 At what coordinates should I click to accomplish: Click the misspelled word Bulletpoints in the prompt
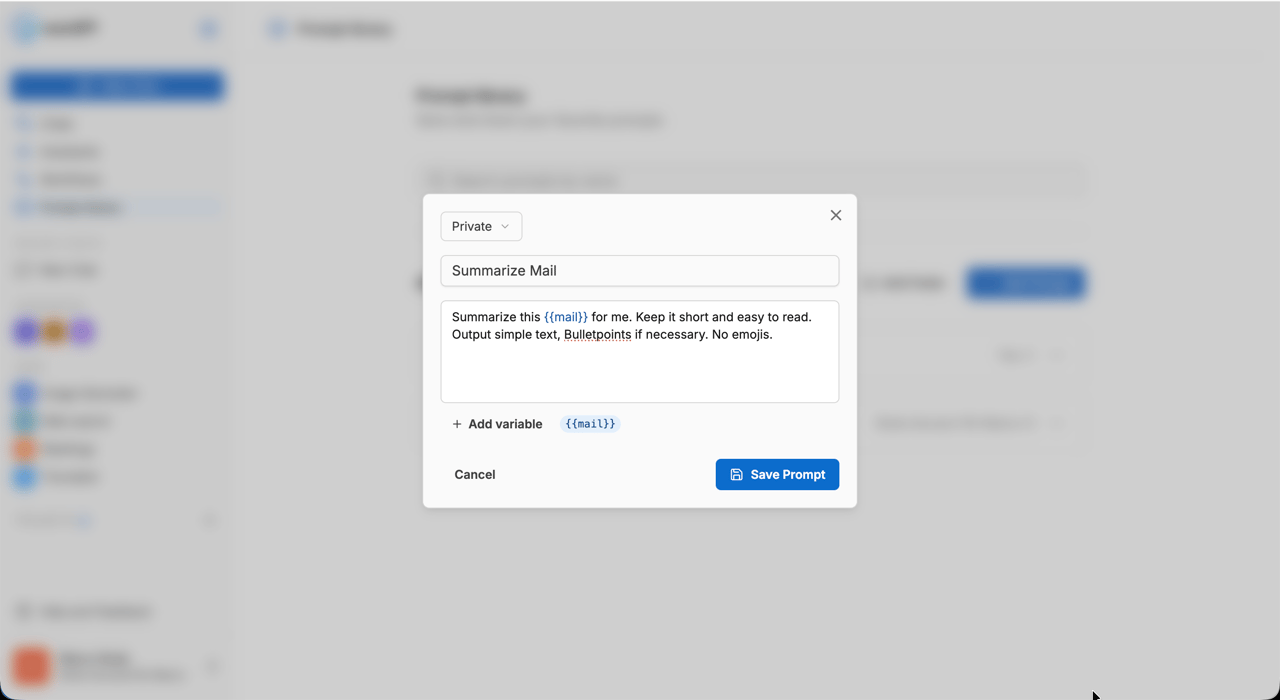click(597, 334)
